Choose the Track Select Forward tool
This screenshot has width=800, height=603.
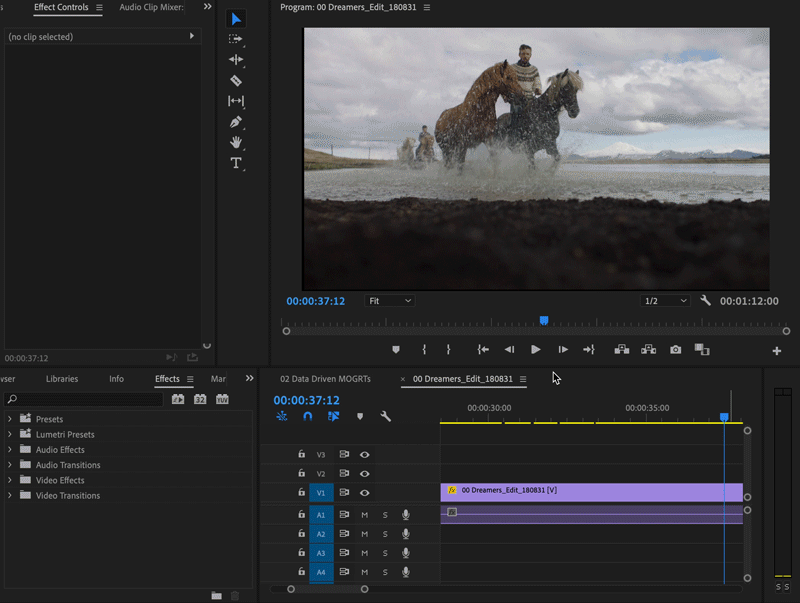pos(236,39)
